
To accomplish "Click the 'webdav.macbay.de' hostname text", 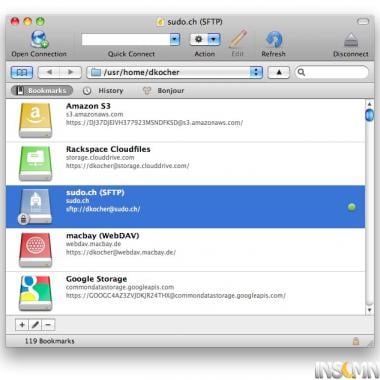I will tap(93, 244).
